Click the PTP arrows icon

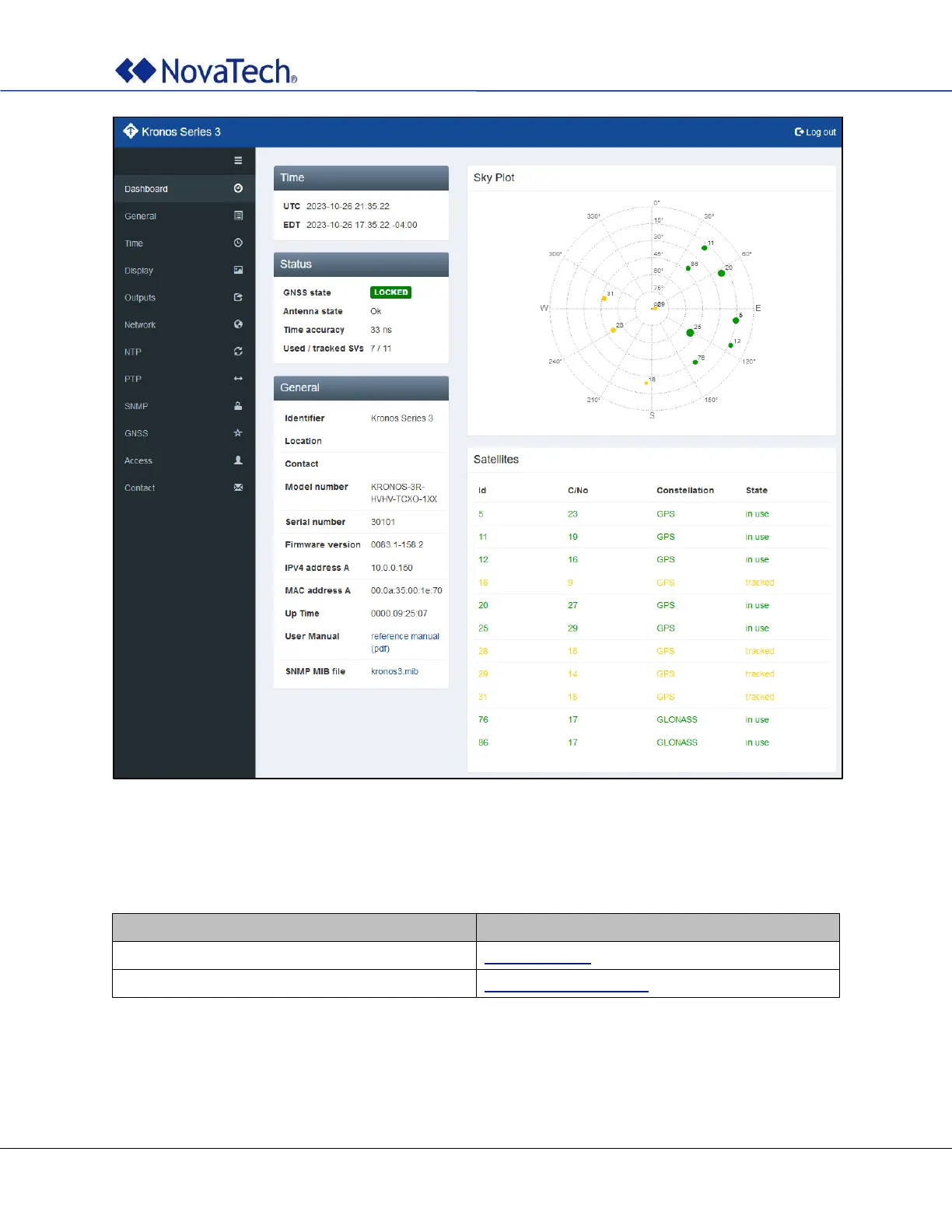(x=238, y=379)
